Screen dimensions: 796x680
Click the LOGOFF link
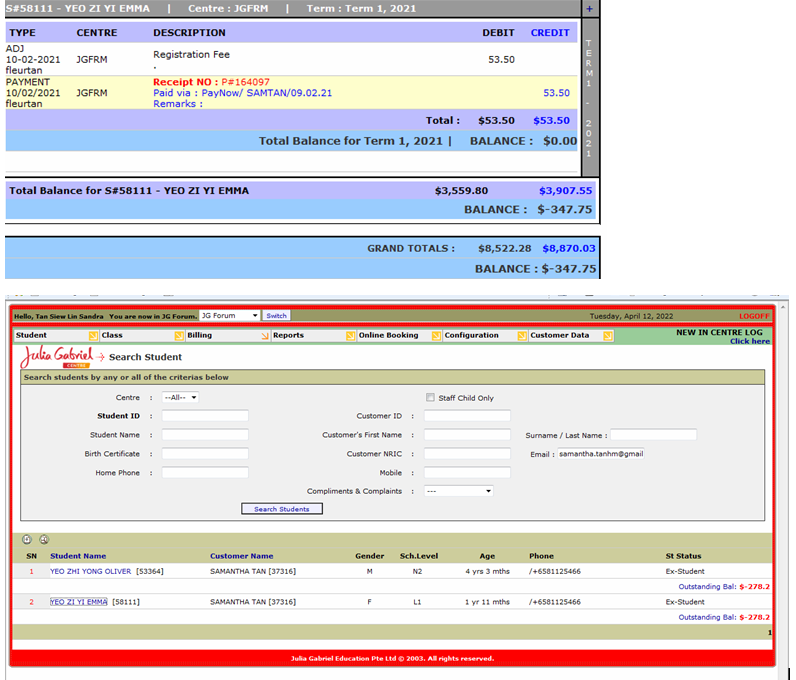(754, 316)
